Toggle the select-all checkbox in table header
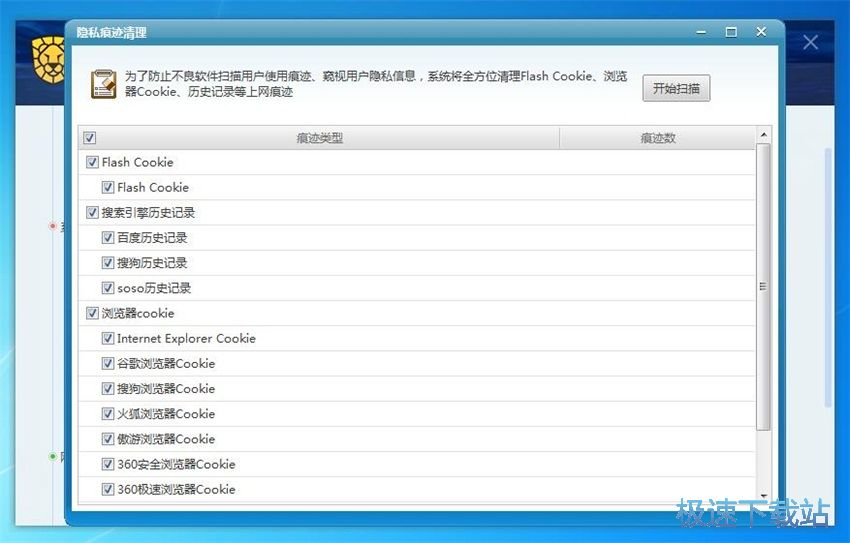Image resolution: width=850 pixels, height=543 pixels. point(90,138)
